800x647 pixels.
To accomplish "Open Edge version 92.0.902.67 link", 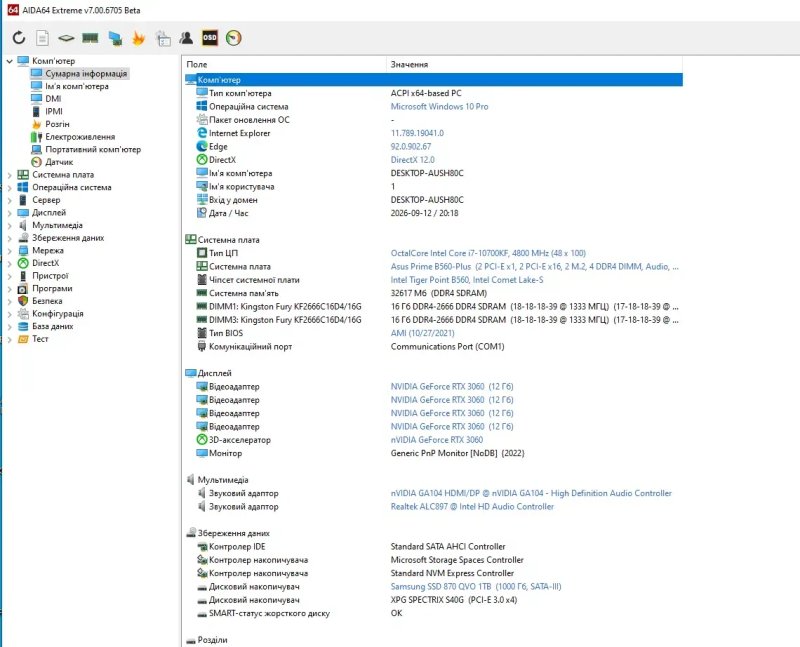I will pyautogui.click(x=411, y=146).
